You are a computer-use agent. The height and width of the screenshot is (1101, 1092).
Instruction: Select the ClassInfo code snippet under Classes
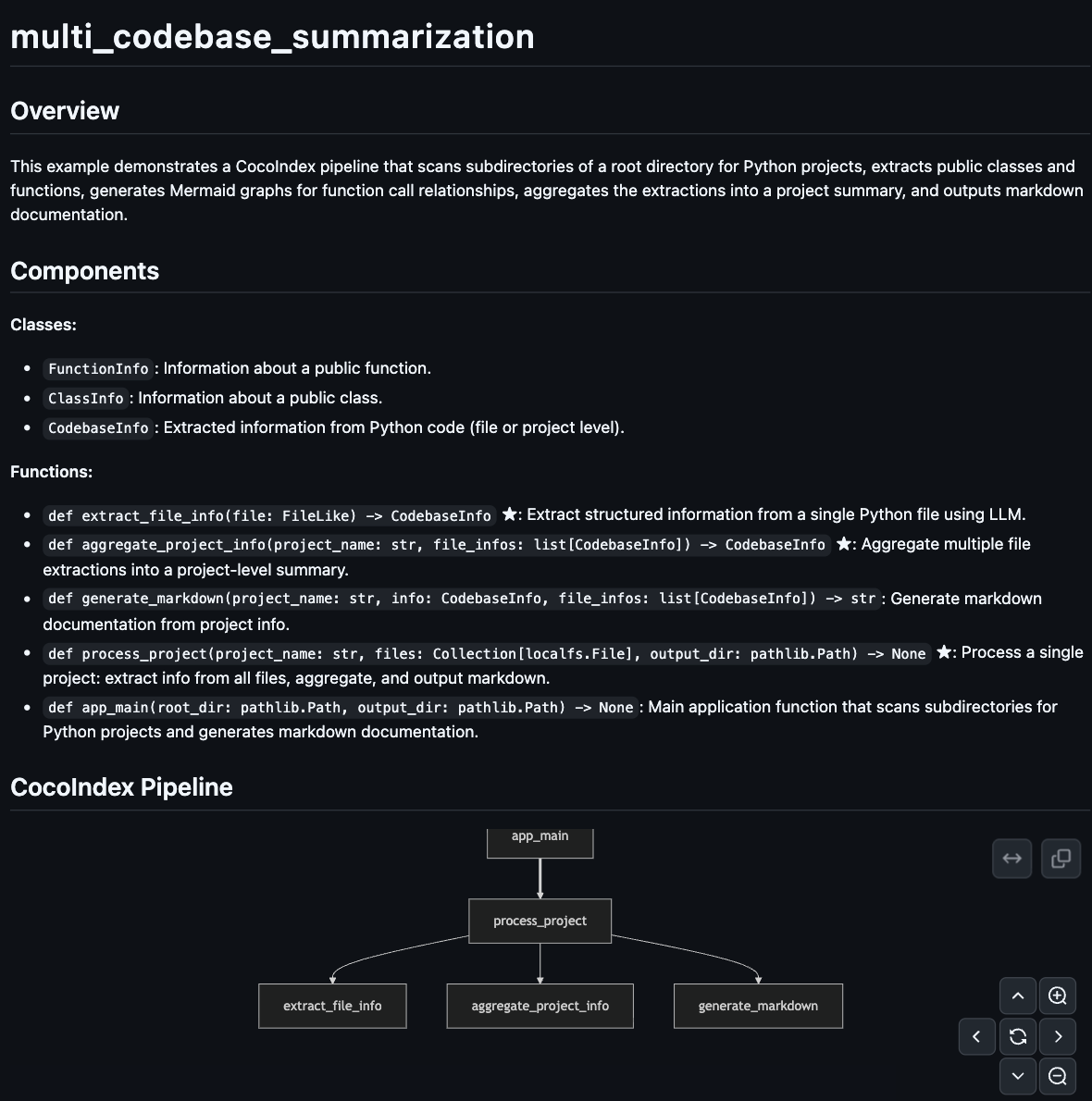click(x=85, y=398)
